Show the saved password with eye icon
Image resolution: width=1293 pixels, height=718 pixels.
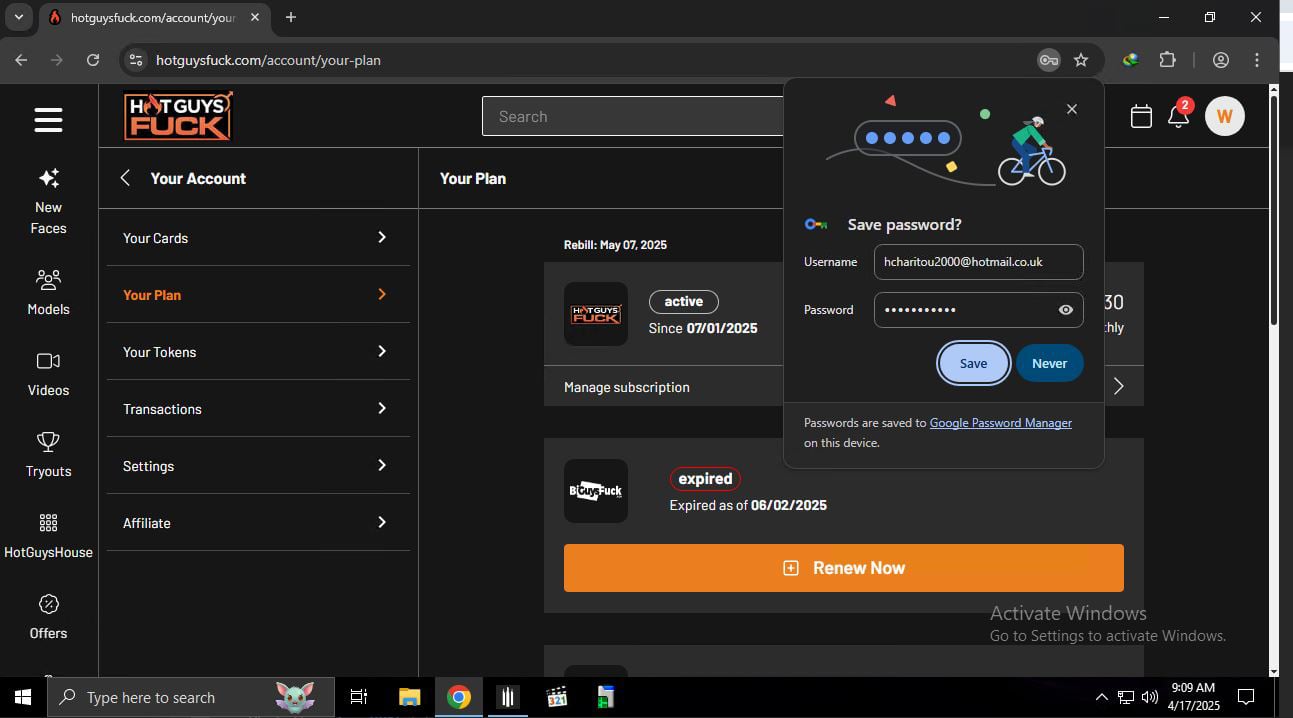(x=1066, y=310)
